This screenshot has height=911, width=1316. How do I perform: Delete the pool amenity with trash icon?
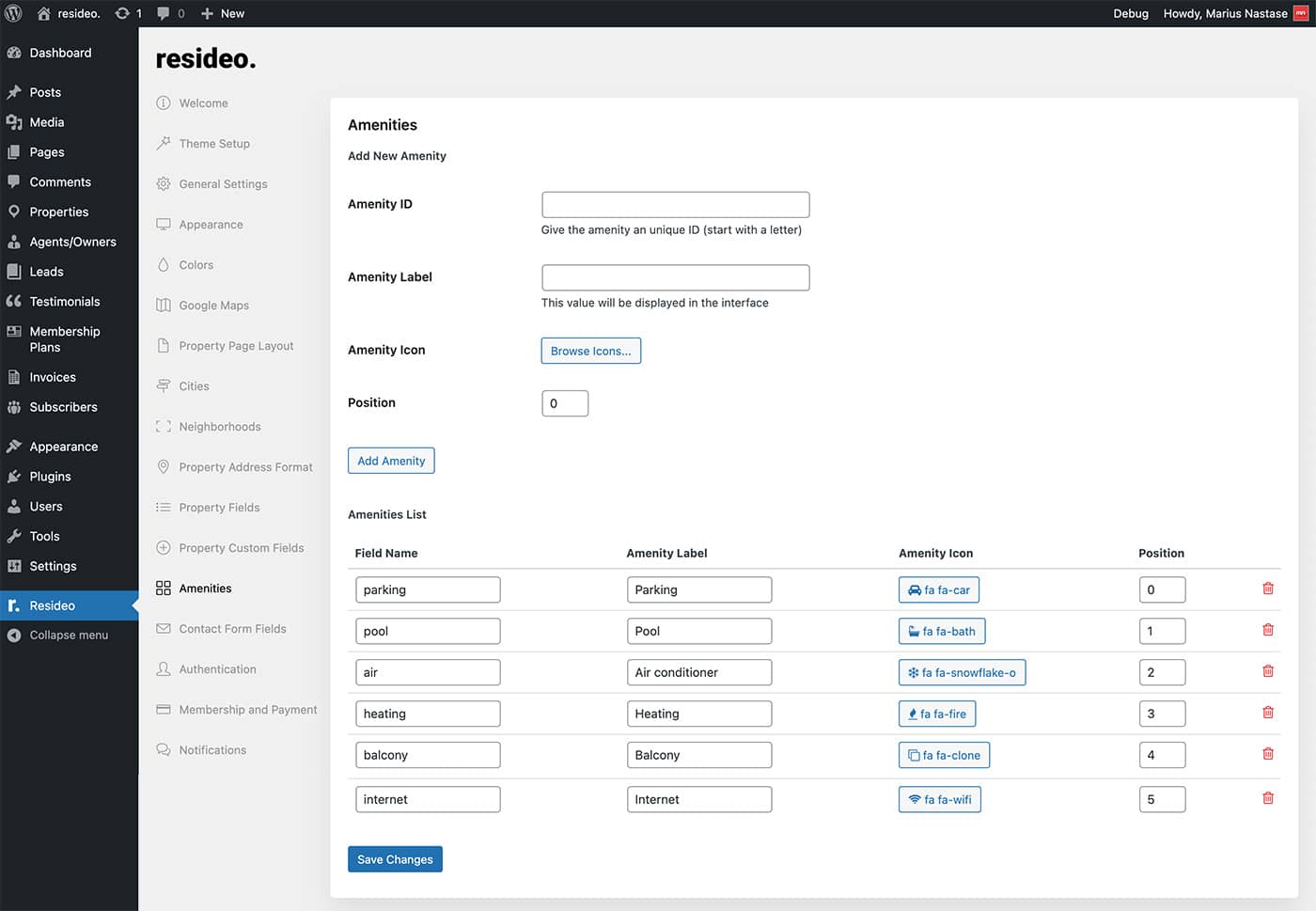pos(1267,630)
